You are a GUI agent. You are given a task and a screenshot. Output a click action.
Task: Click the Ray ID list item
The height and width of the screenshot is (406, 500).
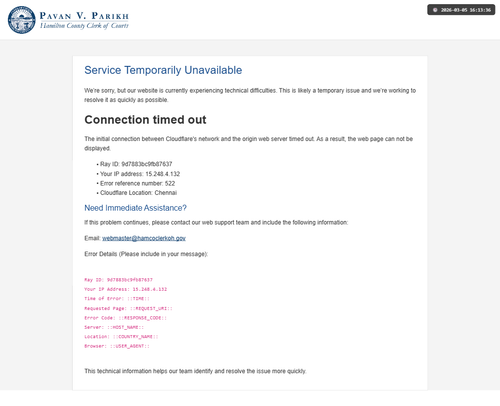pos(136,164)
